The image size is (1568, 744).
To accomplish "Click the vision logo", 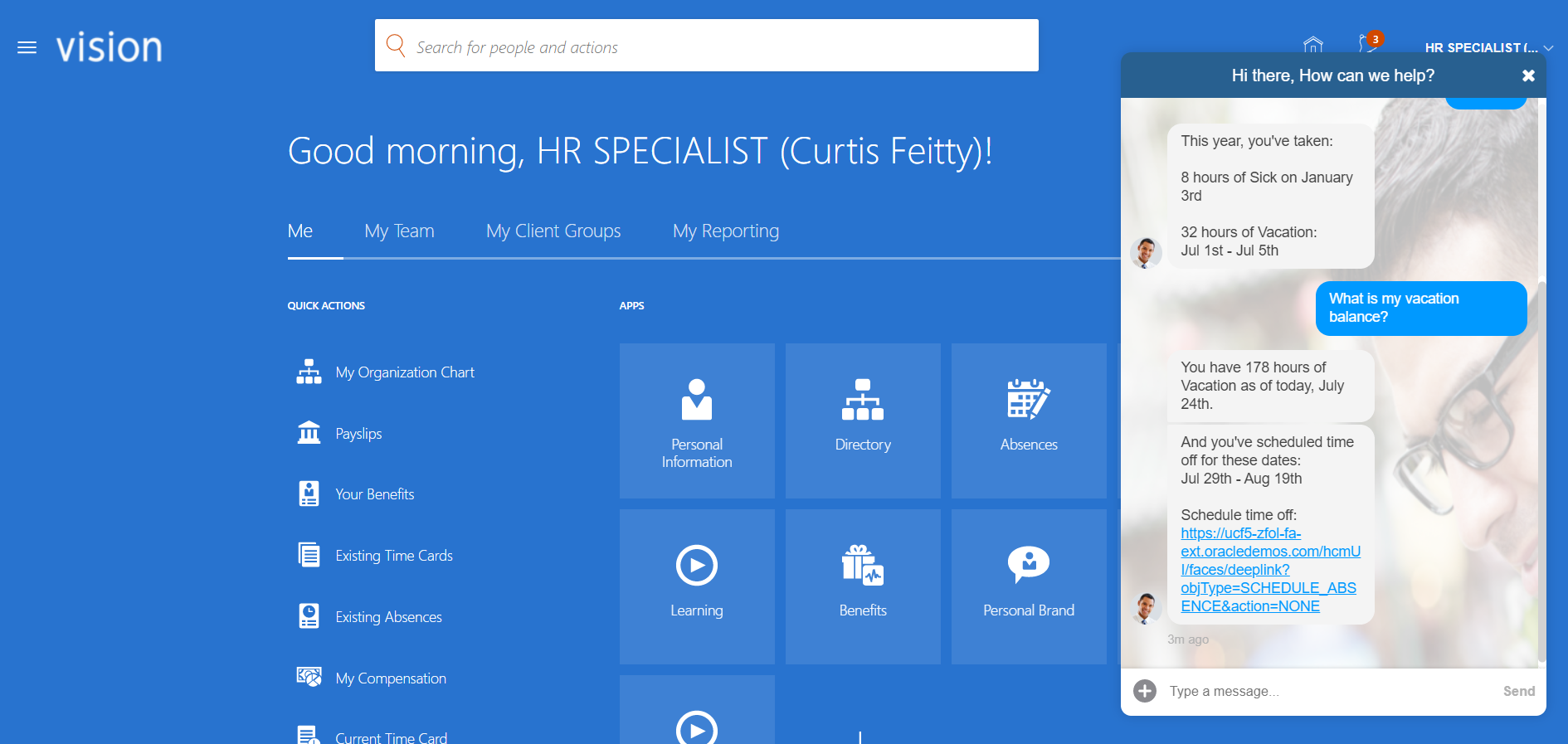I will pyautogui.click(x=109, y=47).
